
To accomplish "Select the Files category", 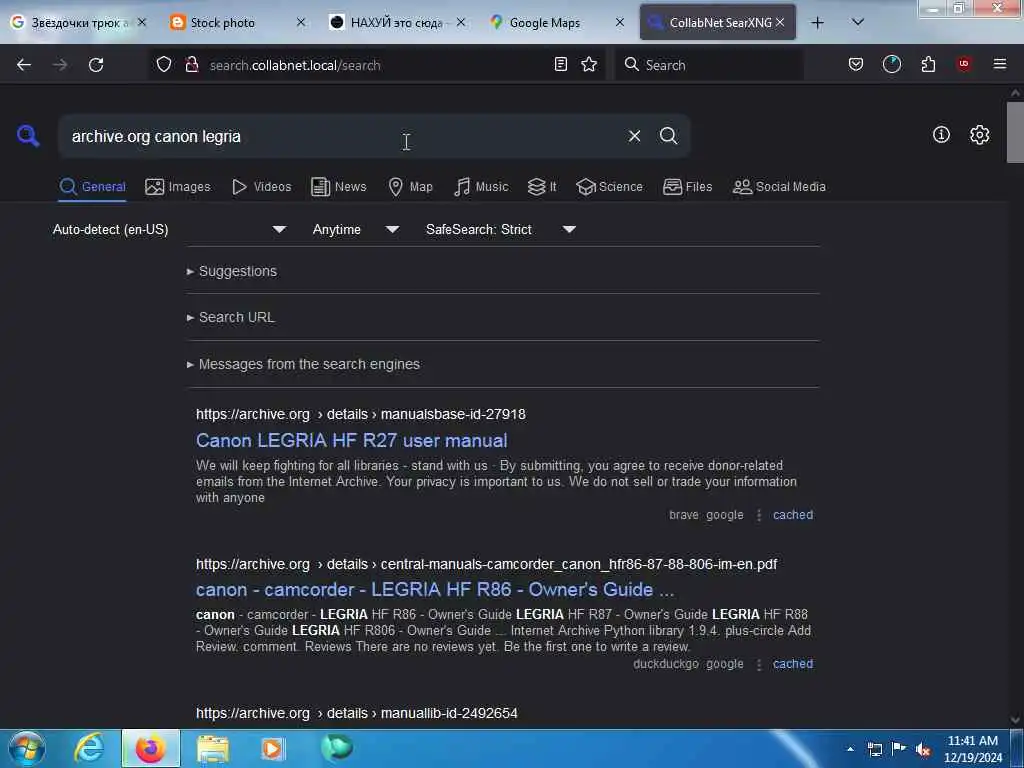I will click(687, 187).
